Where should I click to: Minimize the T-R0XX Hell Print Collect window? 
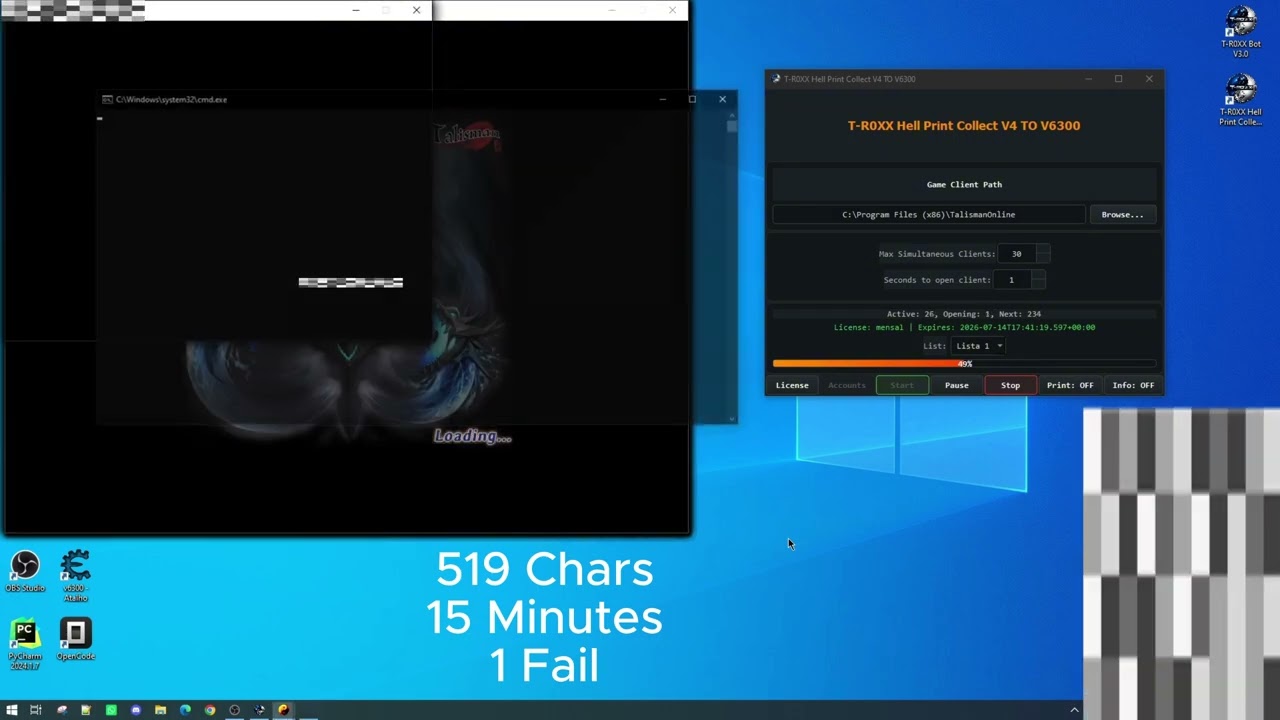point(1088,79)
